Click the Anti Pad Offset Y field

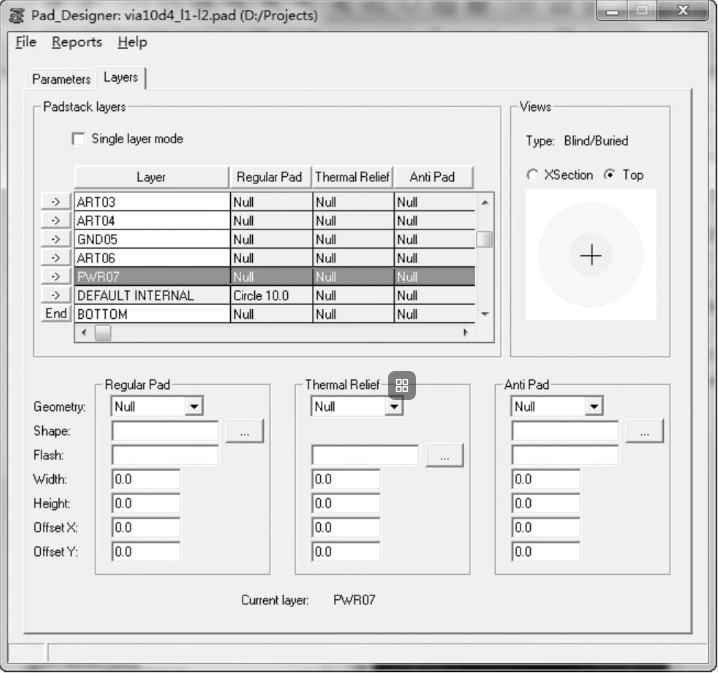546,552
